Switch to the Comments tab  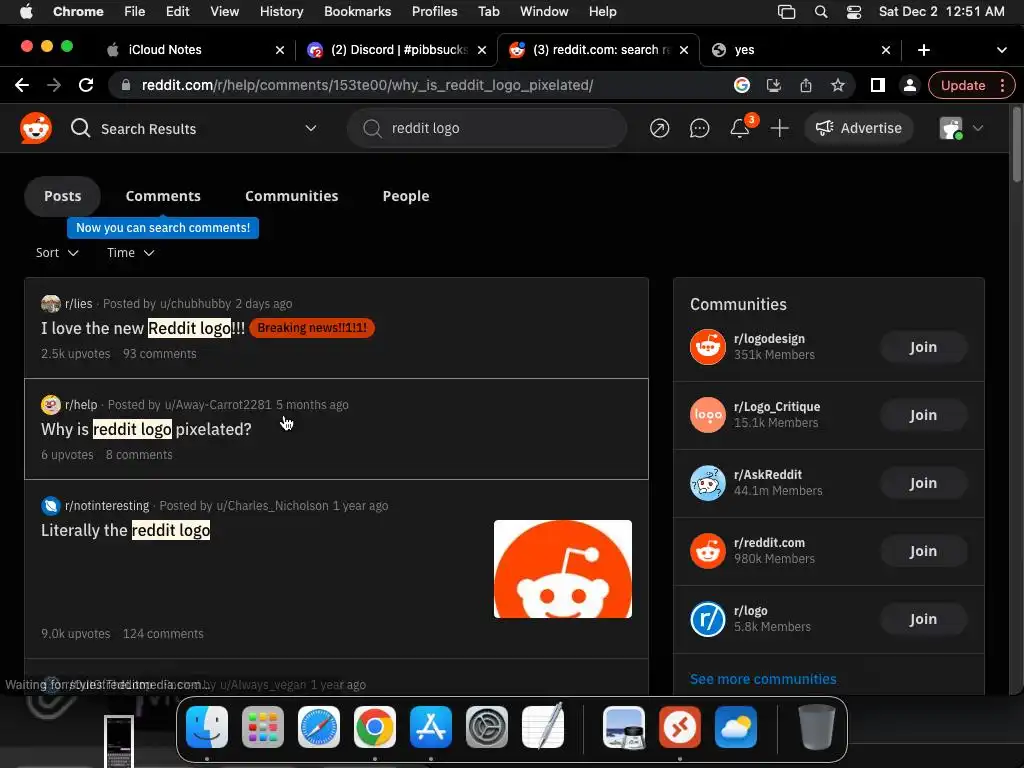(163, 196)
